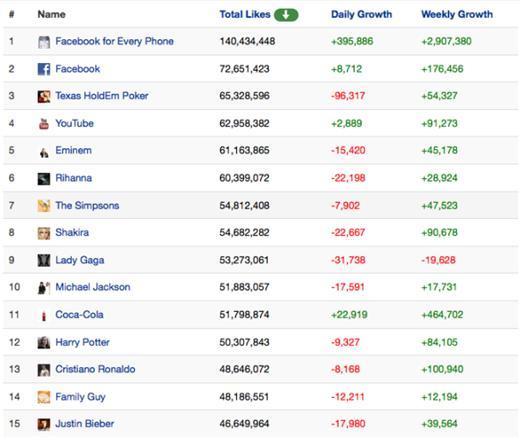This screenshot has width=520, height=437.
Task: Click the Cristiano Ronaldo thumbnail icon
Action: tap(44, 370)
